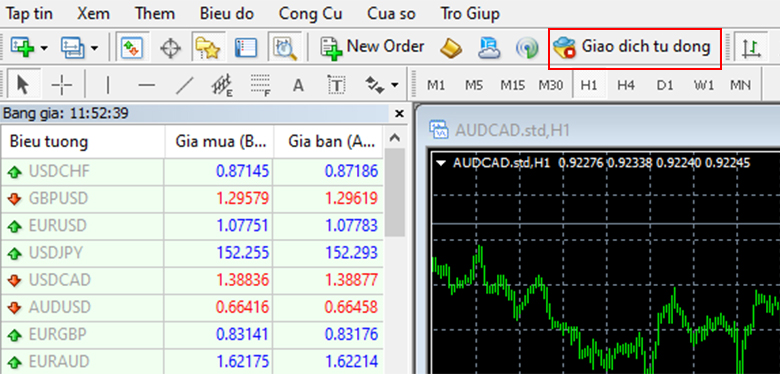Select the cursor arrow tool

click(22, 85)
